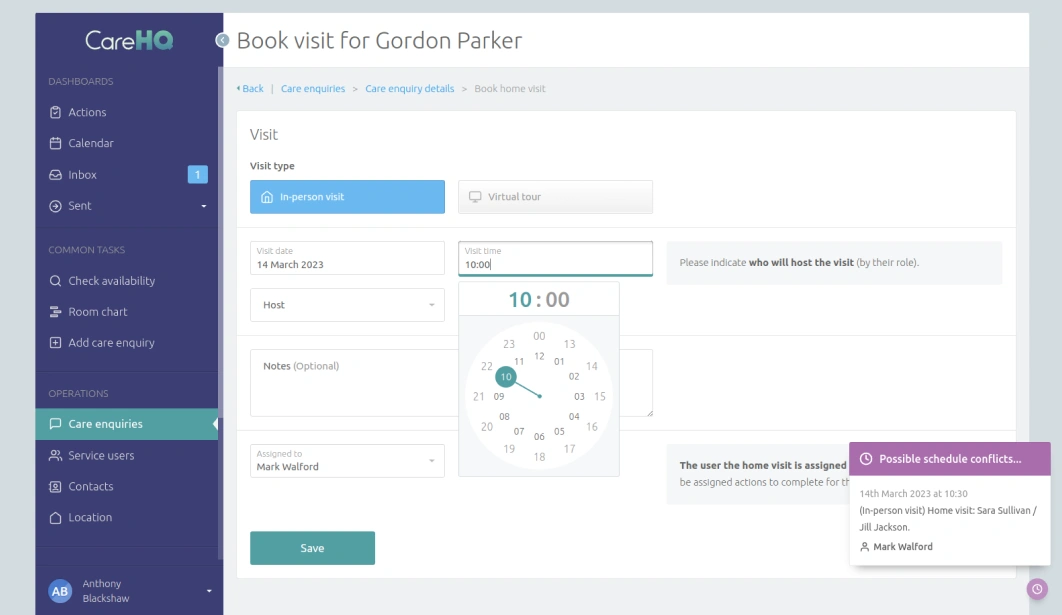This screenshot has height=615, width=1062.
Task: Click the Visit date field
Action: tap(347, 258)
